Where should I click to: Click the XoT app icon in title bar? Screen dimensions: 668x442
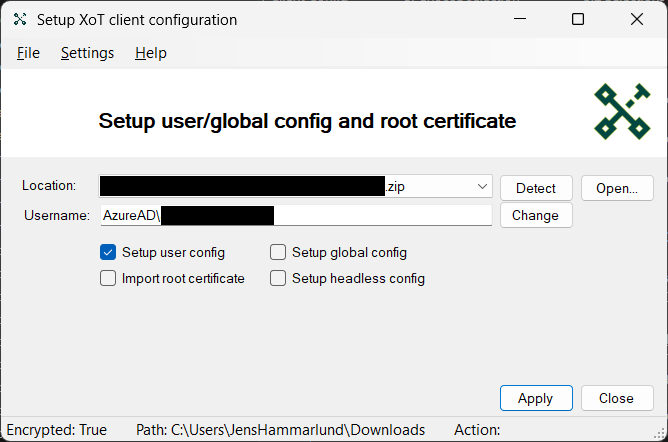tap(20, 20)
